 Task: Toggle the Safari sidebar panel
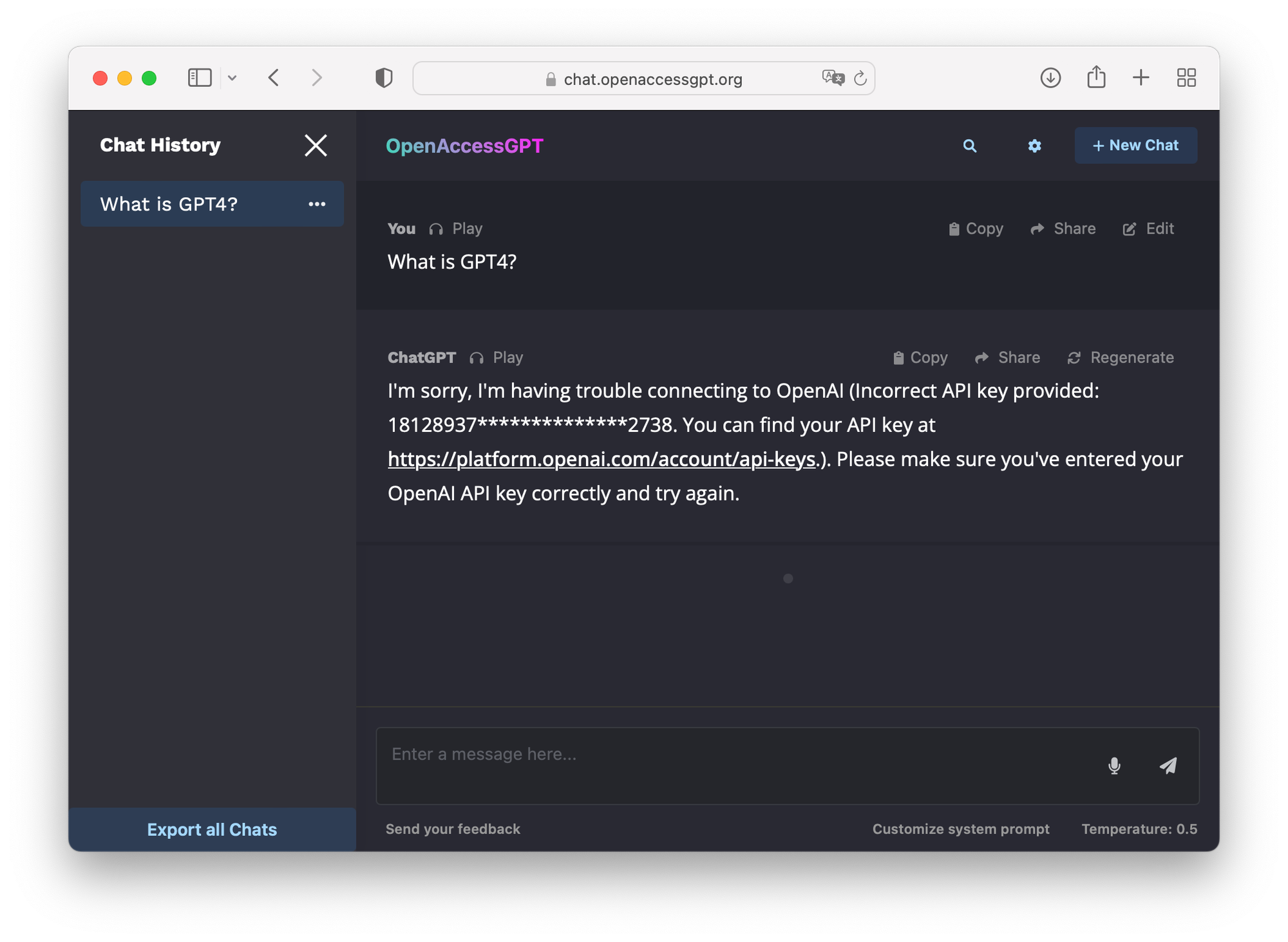point(200,78)
